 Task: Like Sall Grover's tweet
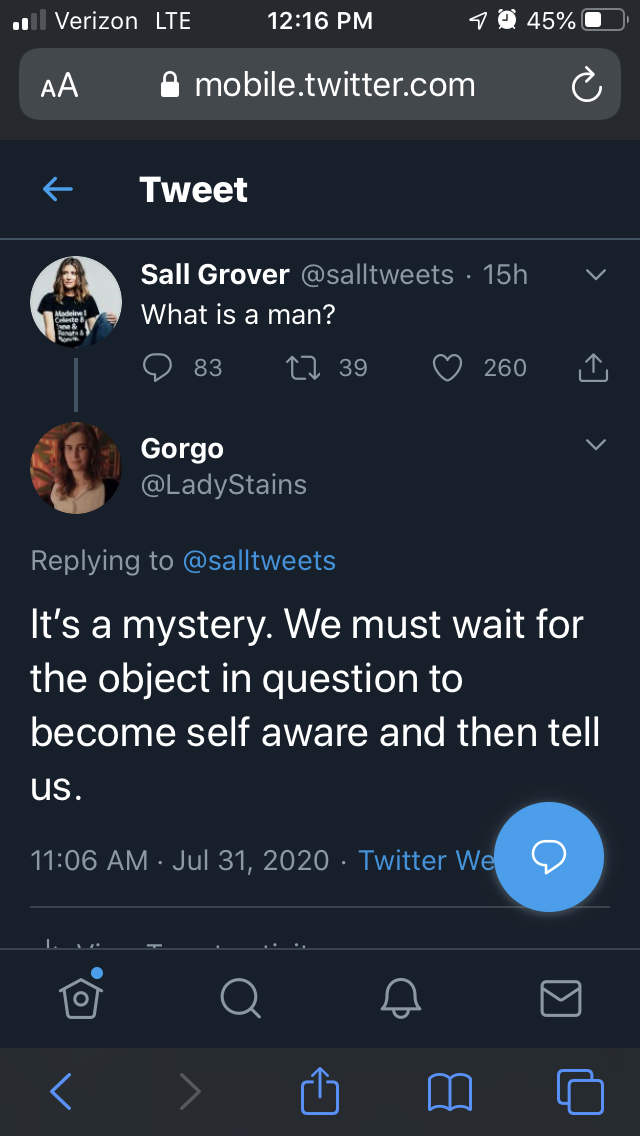446,368
